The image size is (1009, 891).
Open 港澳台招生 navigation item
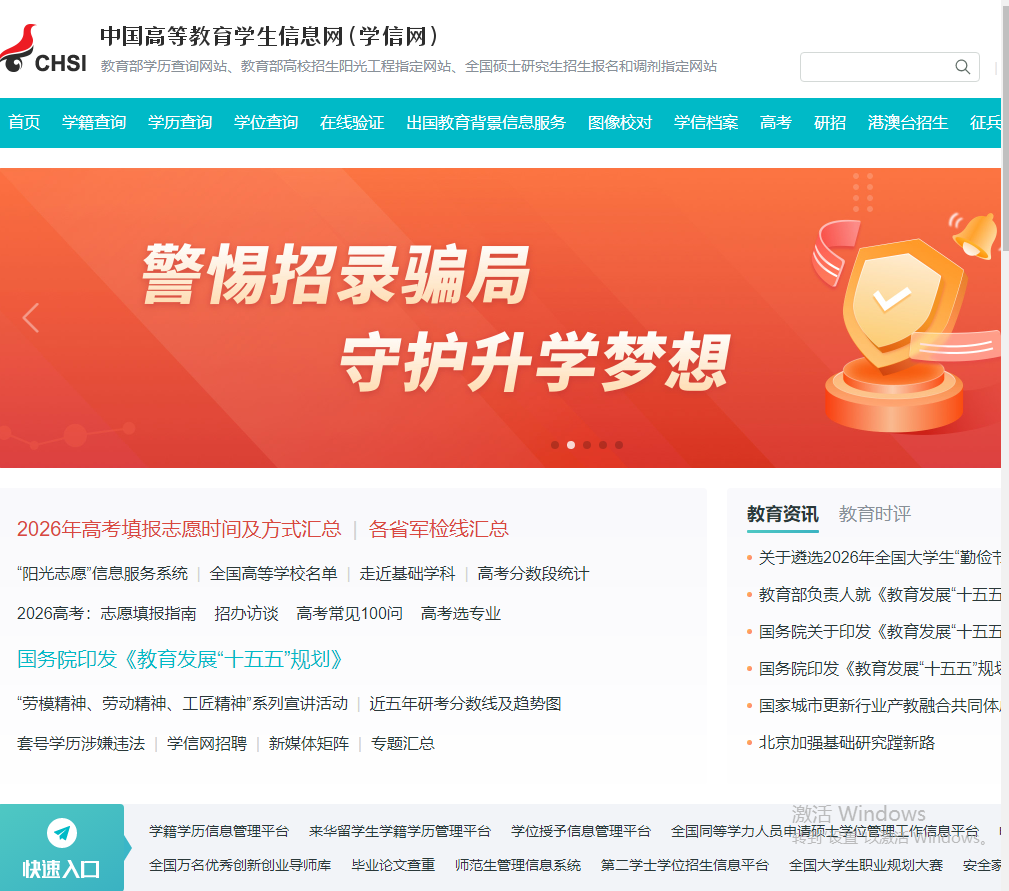click(x=907, y=122)
